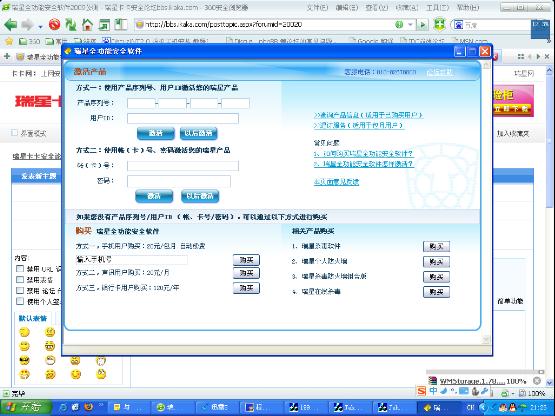Click 加入收藏夹 link on the page
This screenshot has width=555, height=416.
513,133
